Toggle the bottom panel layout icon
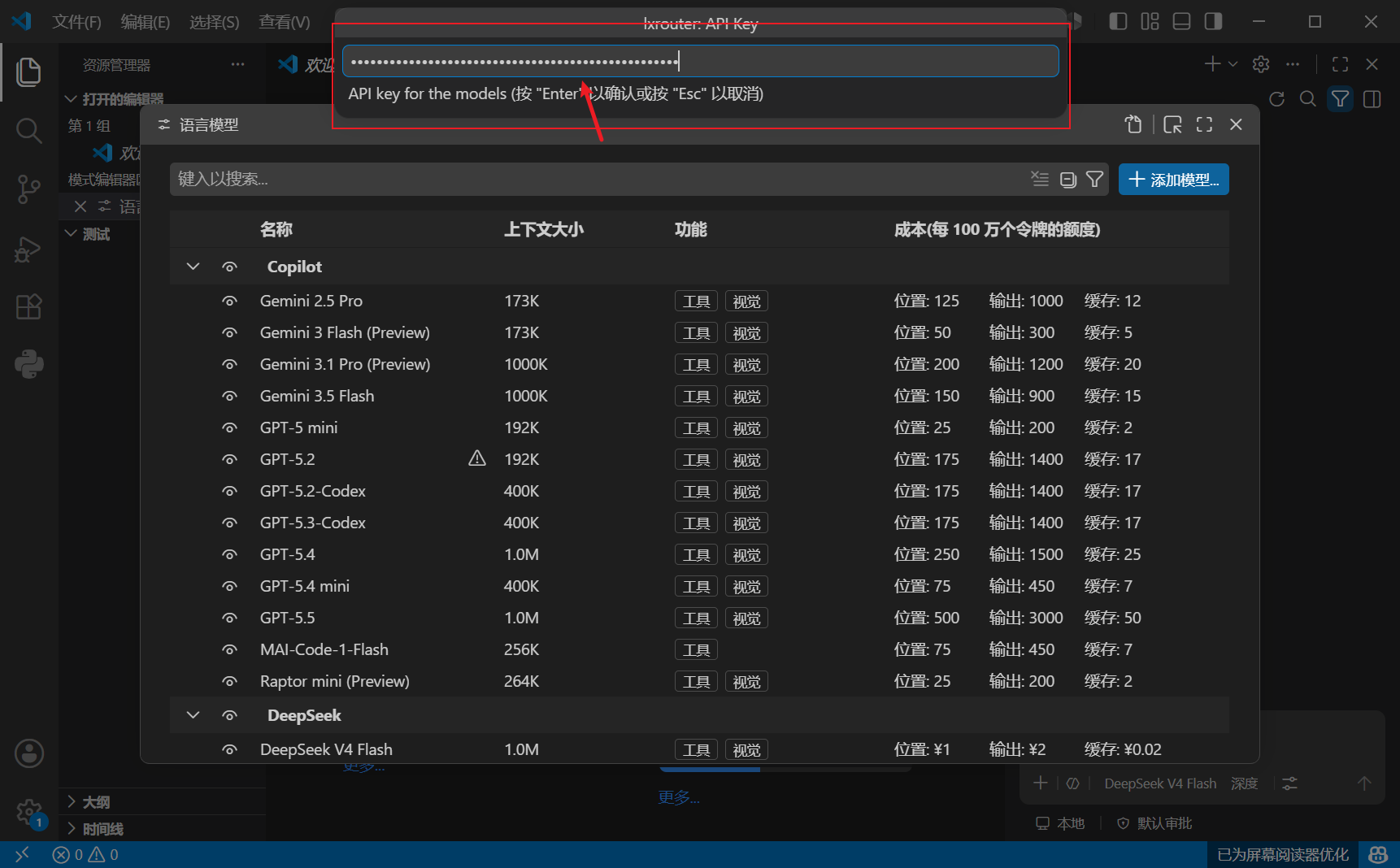 pos(1181,21)
